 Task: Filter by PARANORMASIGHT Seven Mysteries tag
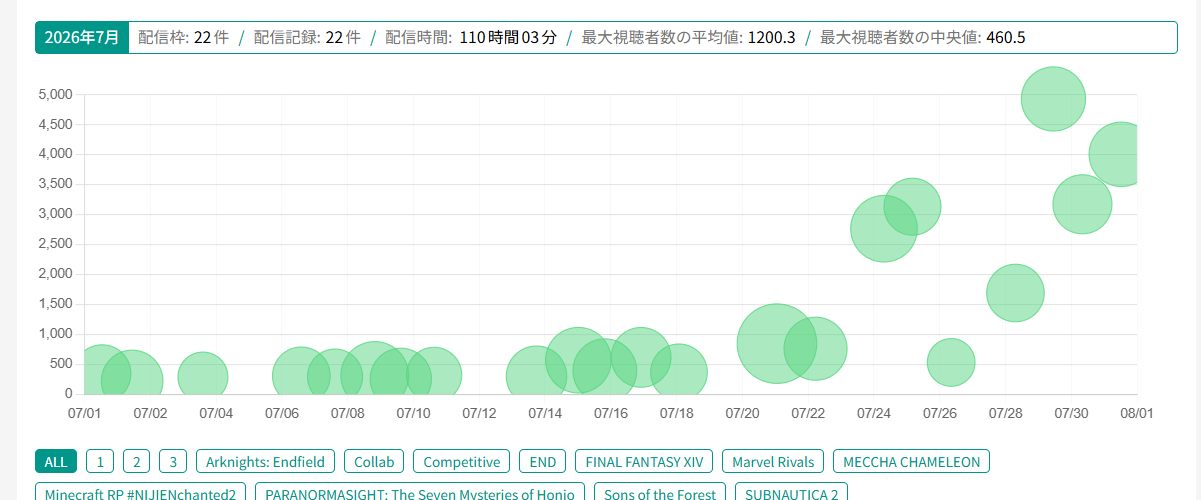click(420, 493)
